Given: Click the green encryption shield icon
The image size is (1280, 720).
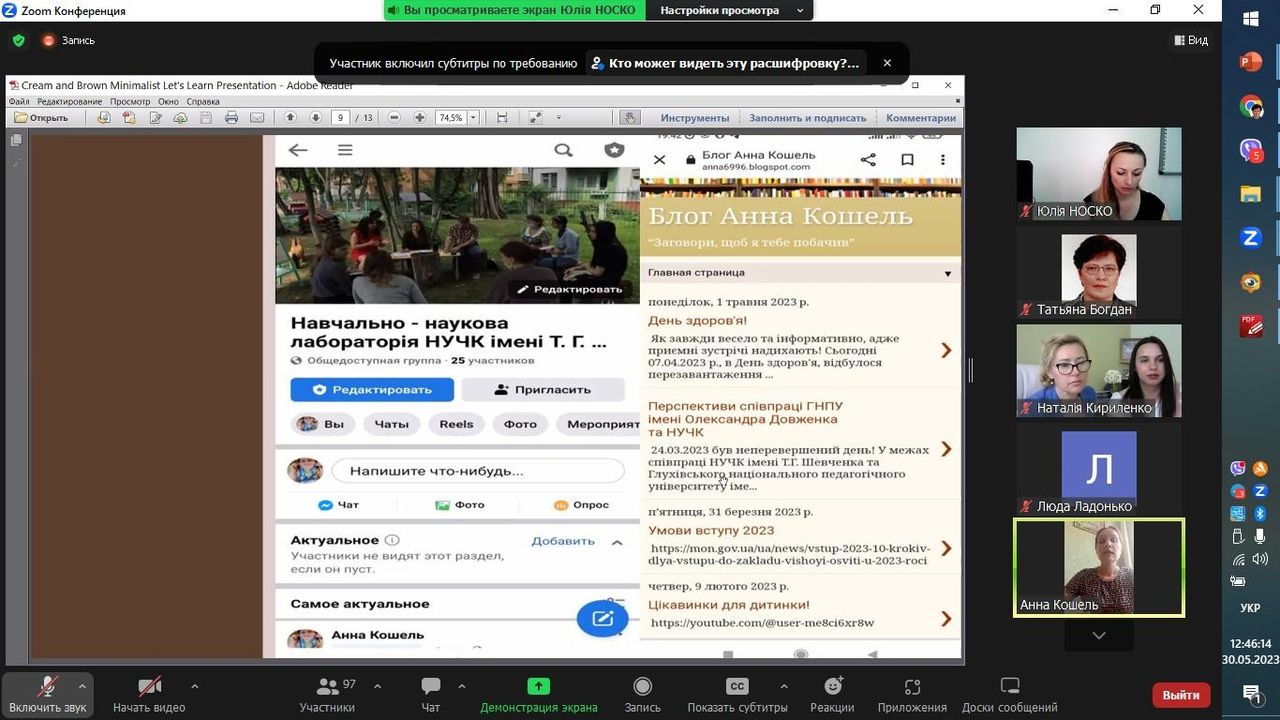Looking at the screenshot, I should (x=18, y=40).
